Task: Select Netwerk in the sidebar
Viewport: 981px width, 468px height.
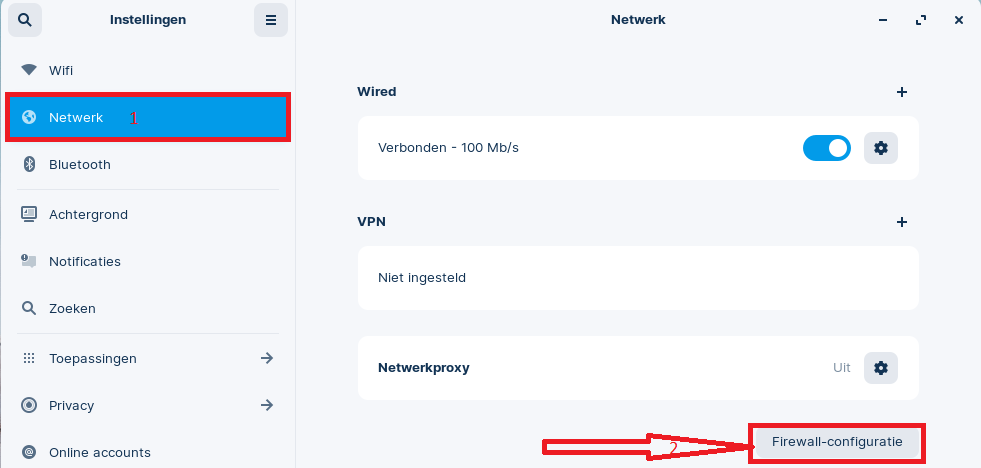Action: 148,117
